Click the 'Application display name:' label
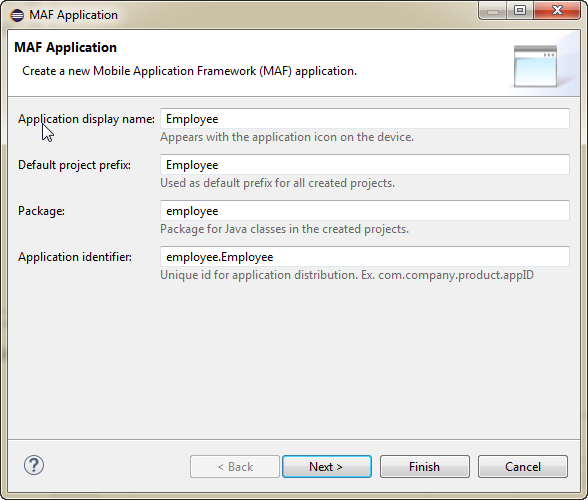 pos(86,119)
